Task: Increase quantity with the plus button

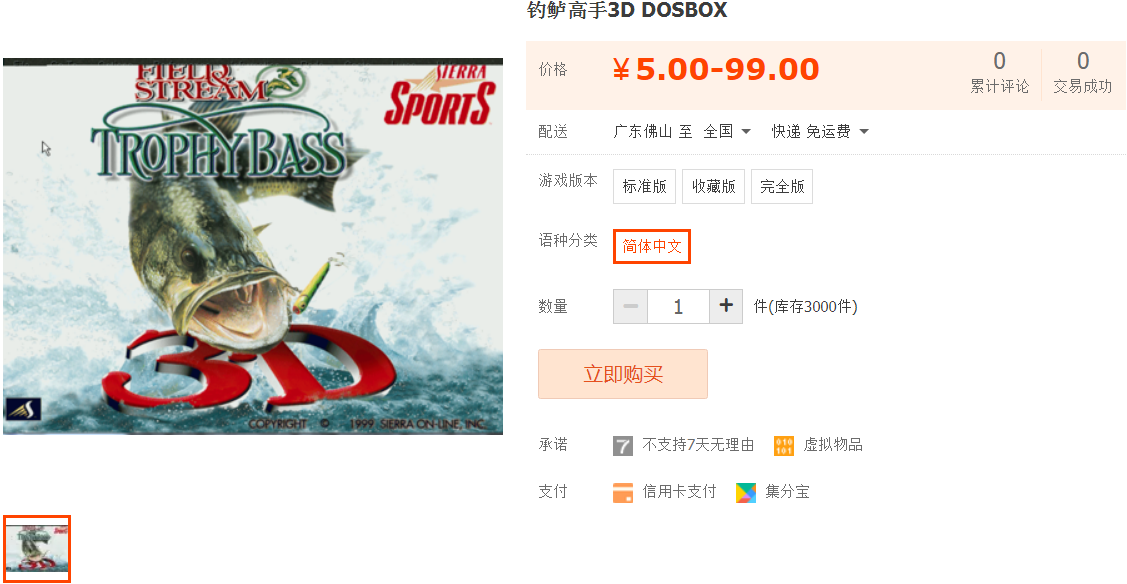Action: coord(726,307)
